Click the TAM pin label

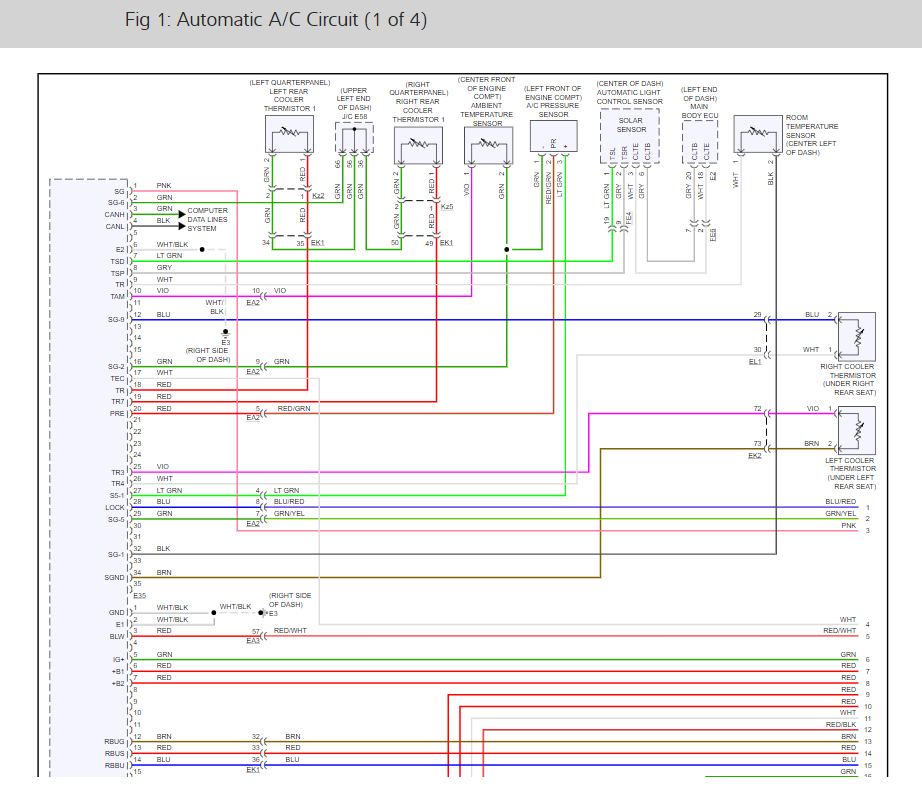(117, 296)
